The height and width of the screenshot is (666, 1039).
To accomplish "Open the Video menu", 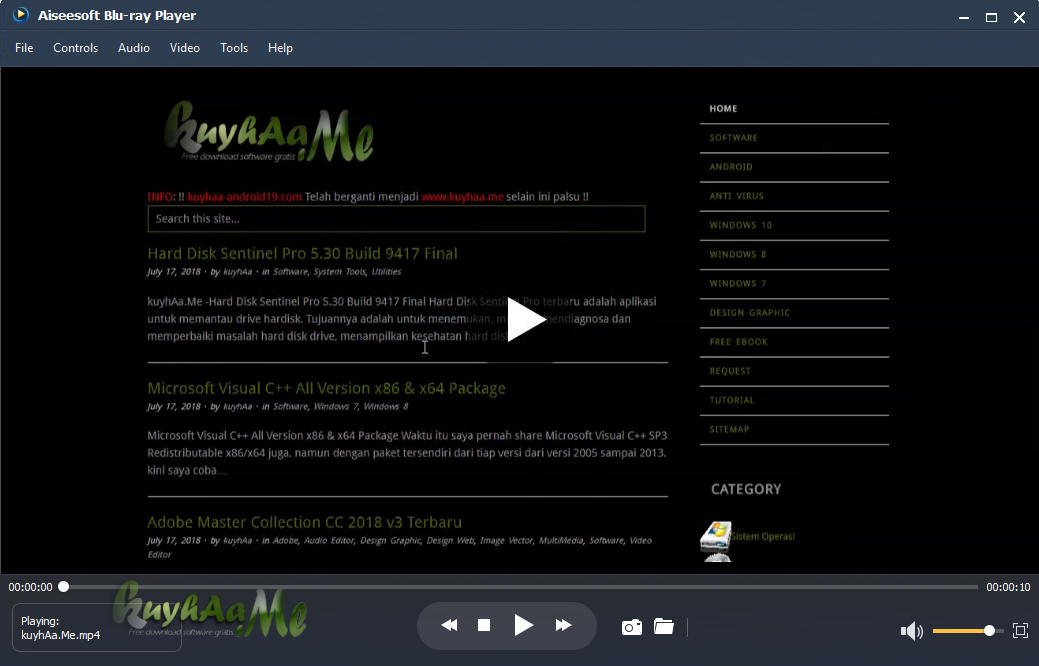I will pyautogui.click(x=185, y=48).
